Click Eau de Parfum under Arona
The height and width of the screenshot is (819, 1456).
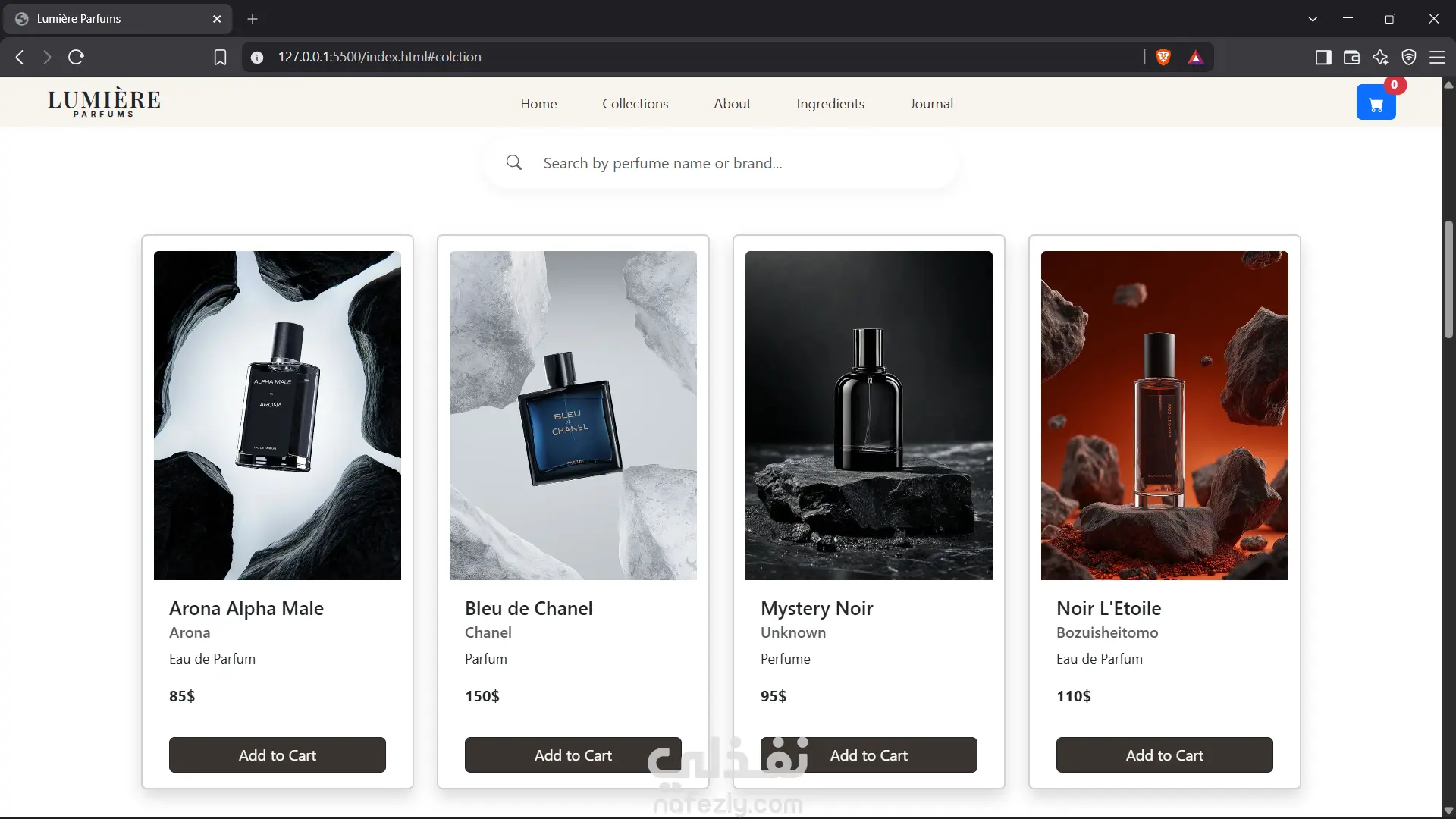tap(212, 659)
